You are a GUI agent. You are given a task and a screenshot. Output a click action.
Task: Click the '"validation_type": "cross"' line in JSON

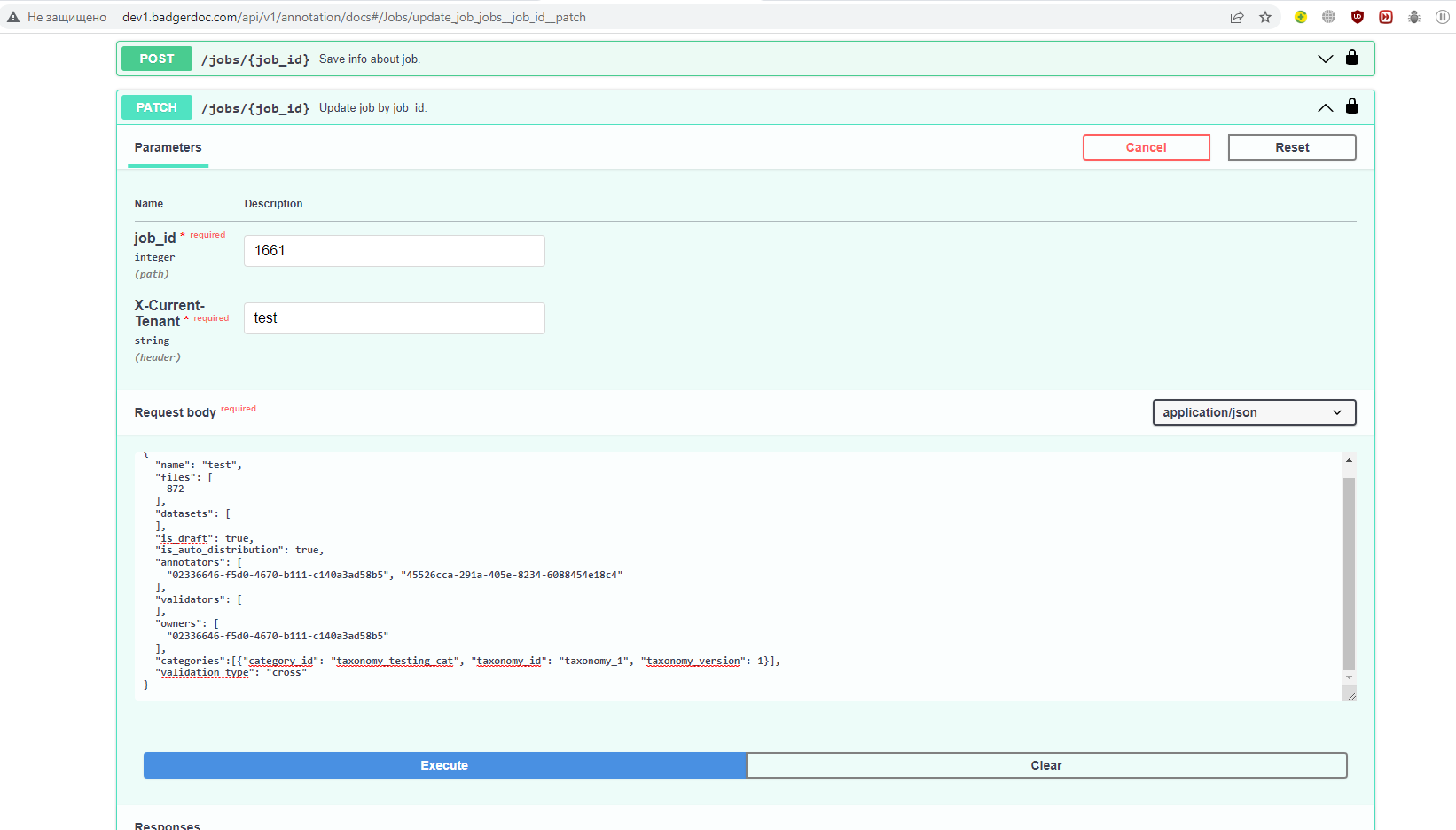[x=231, y=673]
